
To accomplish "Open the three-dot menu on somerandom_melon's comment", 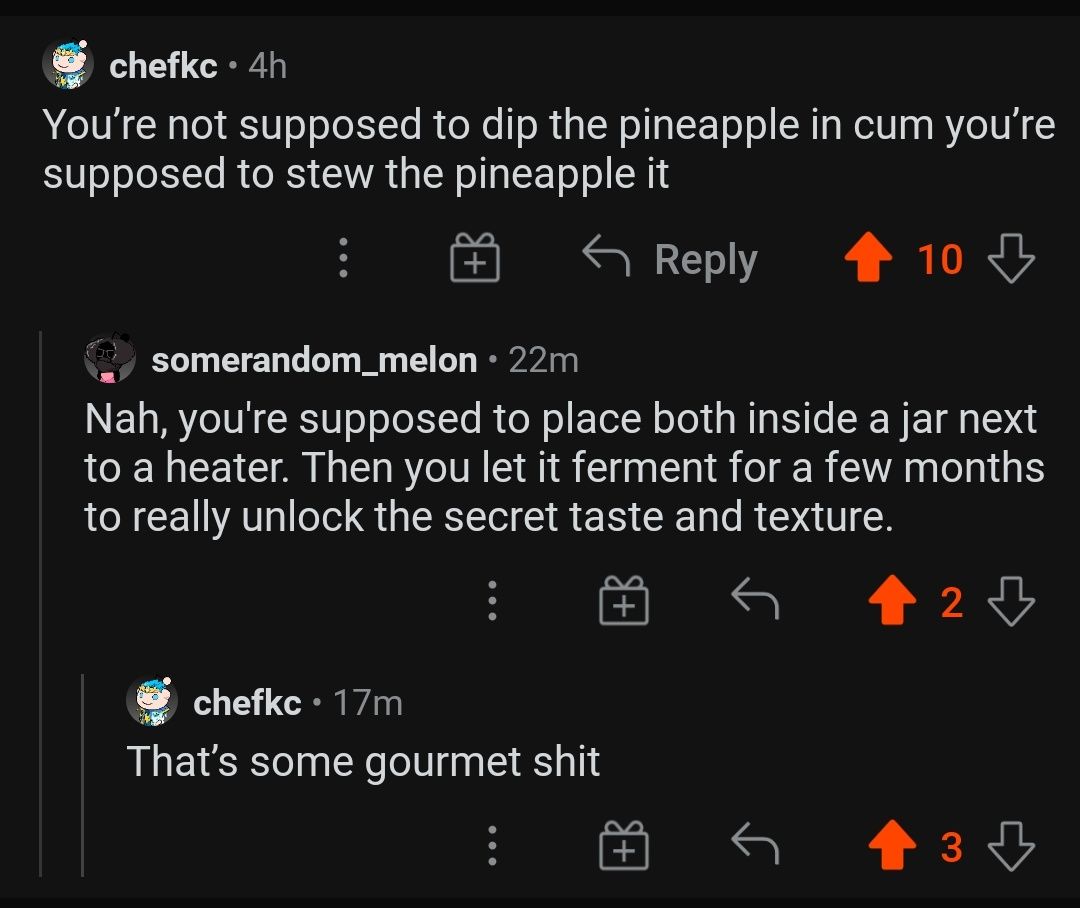I will 491,601.
